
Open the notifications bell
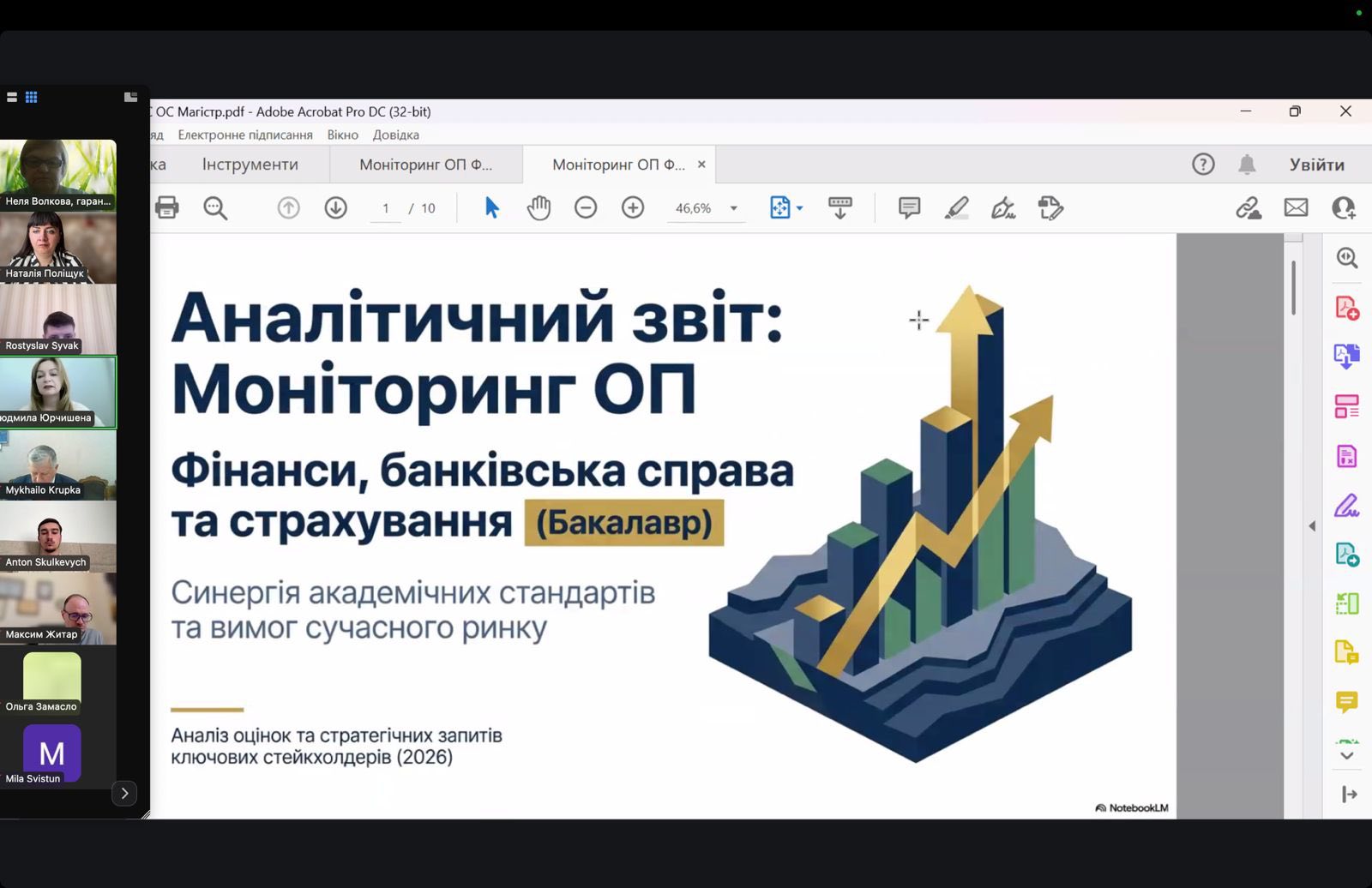tap(1247, 165)
